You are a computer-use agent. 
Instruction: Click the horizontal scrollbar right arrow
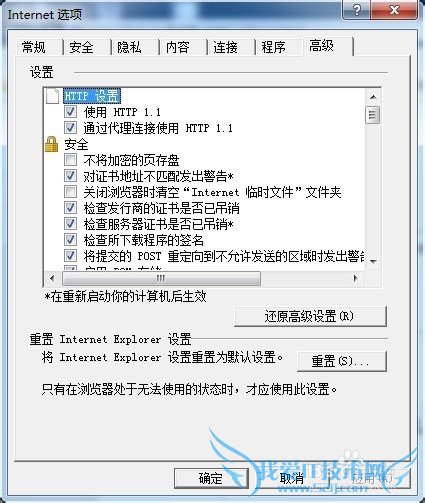pyautogui.click(x=355, y=278)
